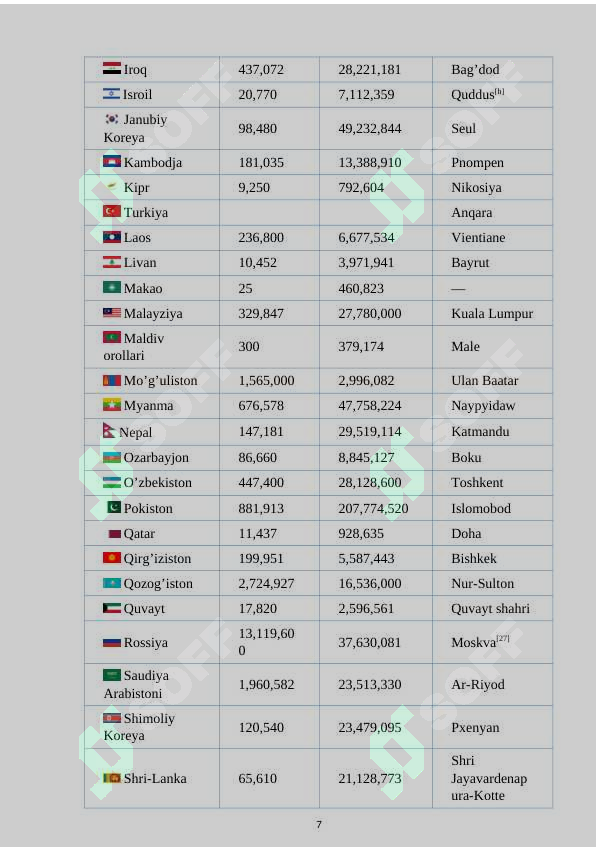Select the Shri-Lanka flag icon
The width and height of the screenshot is (596, 867).
pyautogui.click(x=112, y=778)
